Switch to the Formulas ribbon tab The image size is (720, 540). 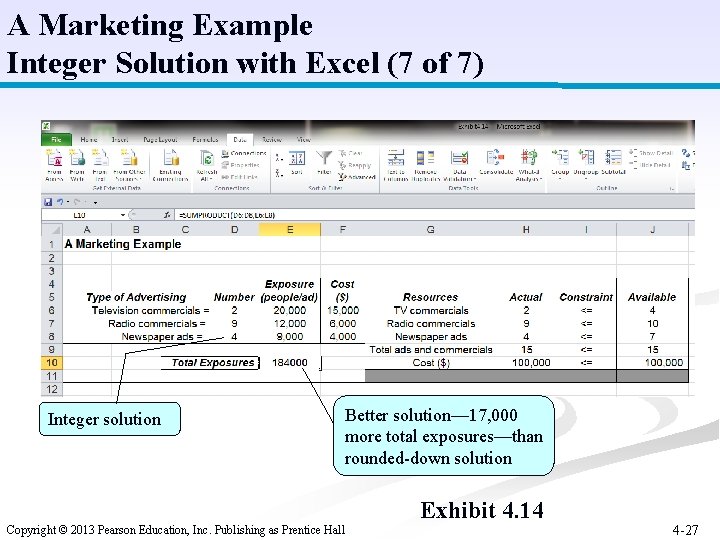pyautogui.click(x=205, y=140)
